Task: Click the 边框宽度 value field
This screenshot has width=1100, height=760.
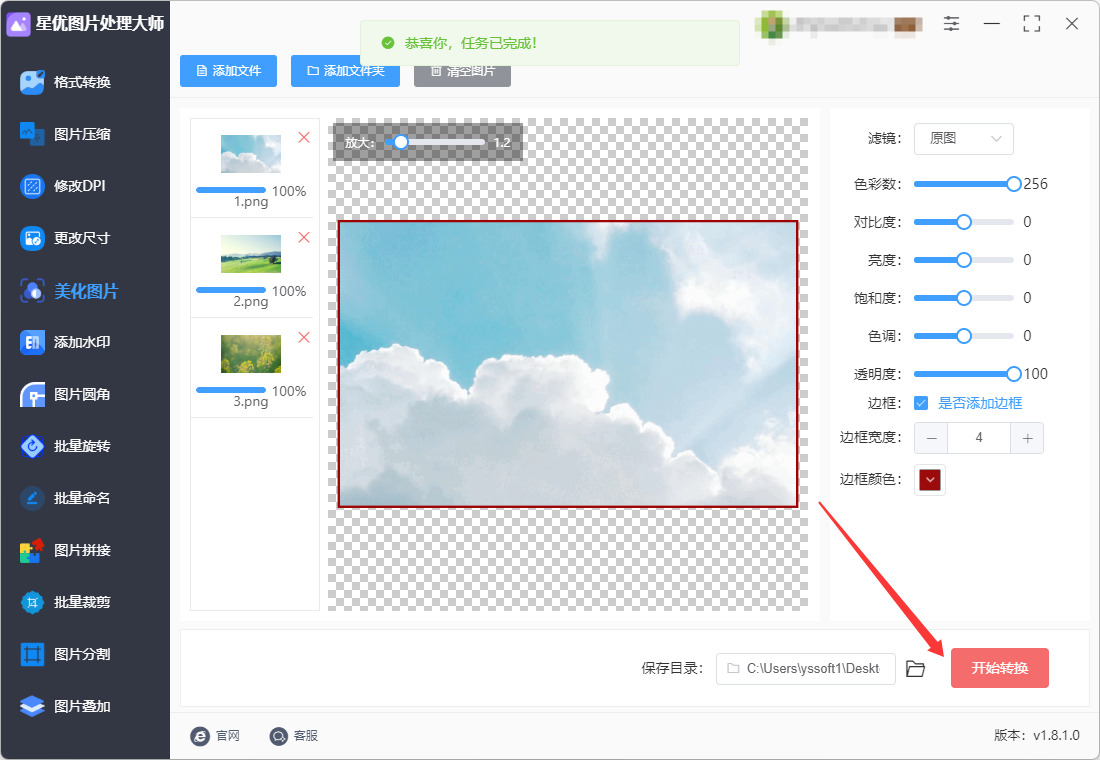Action: point(979,438)
